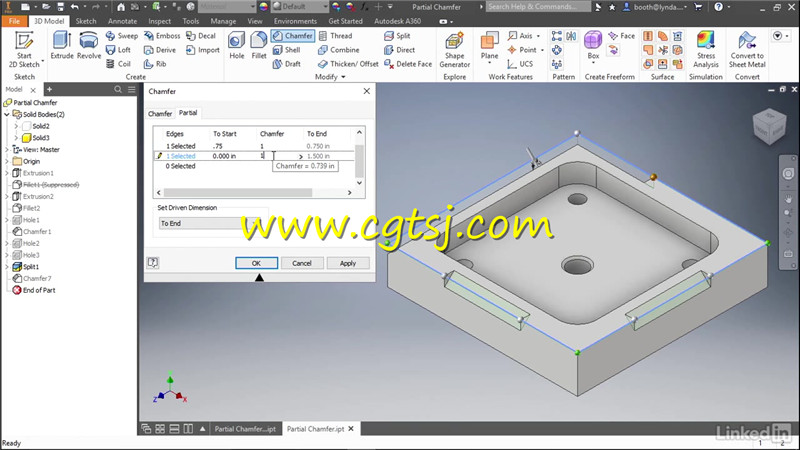This screenshot has width=800, height=450.
Task: Select the Fillet tool
Action: point(259,46)
